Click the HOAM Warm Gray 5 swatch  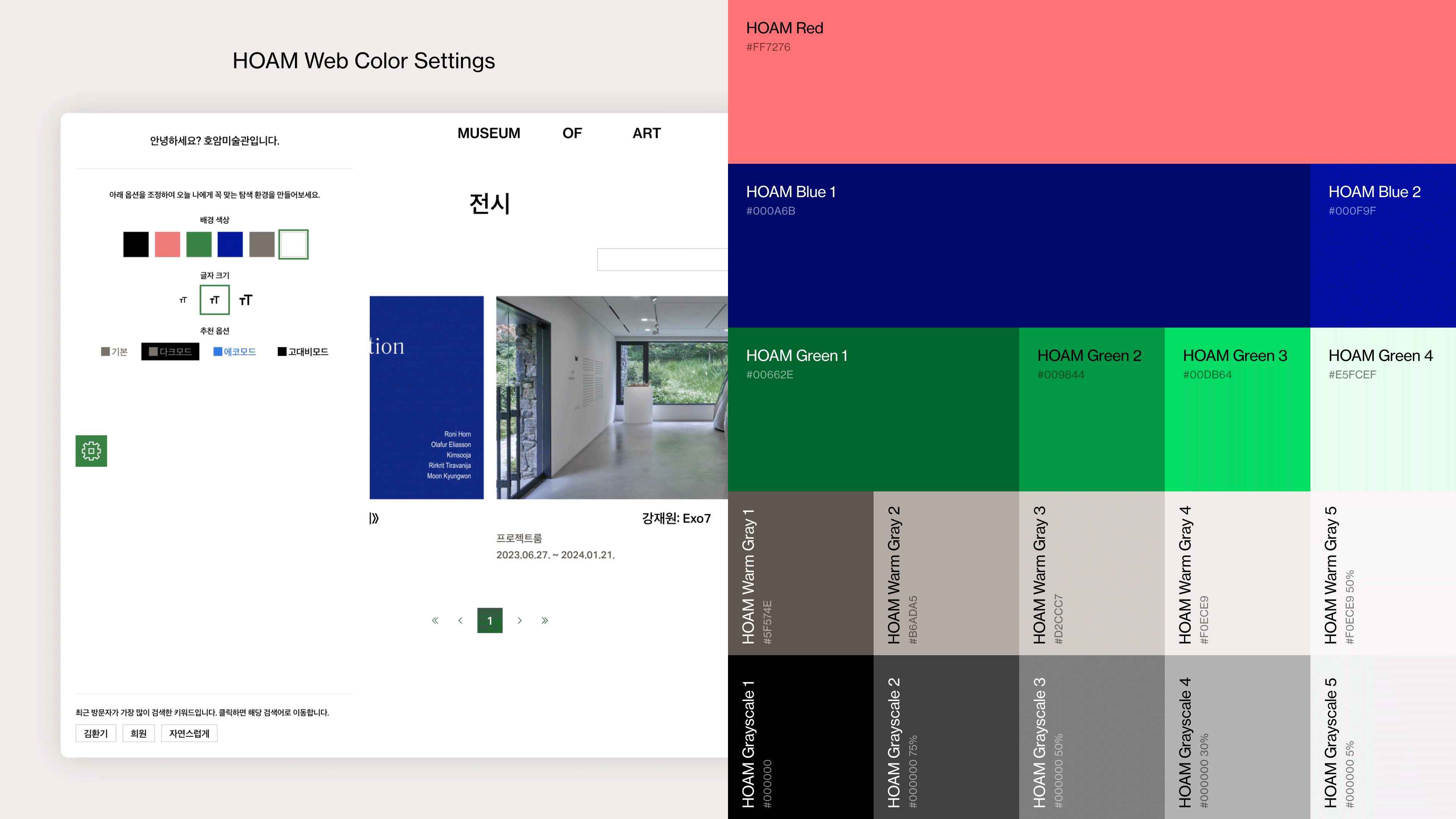[x=1383, y=573]
